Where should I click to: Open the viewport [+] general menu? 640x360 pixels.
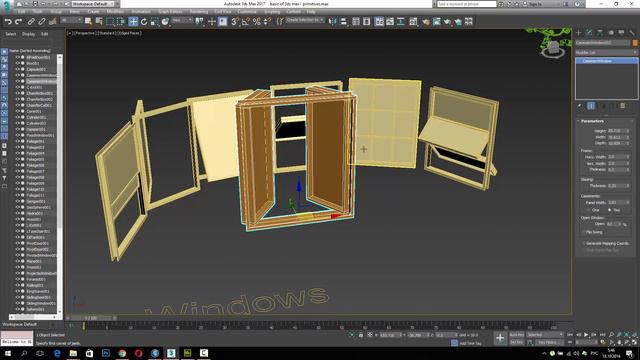click(69, 33)
